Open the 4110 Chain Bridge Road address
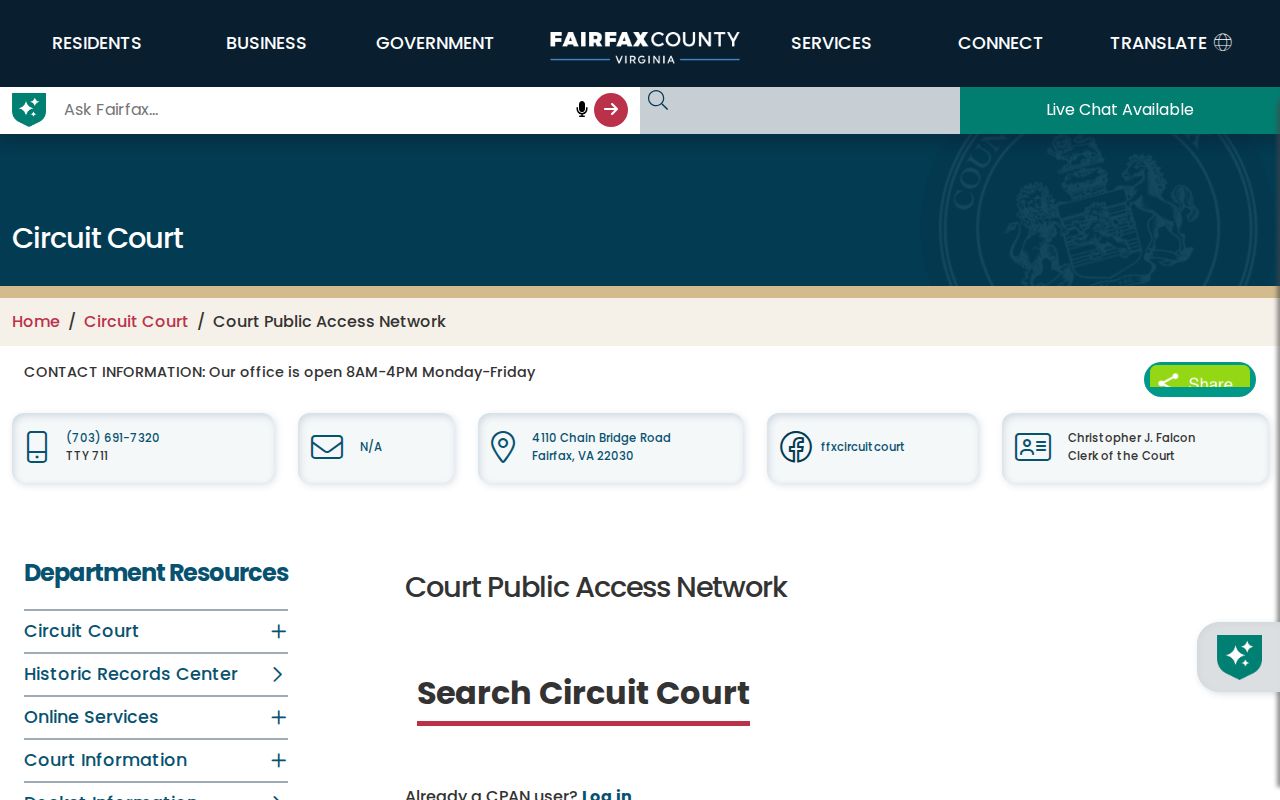The image size is (1280, 800). coord(601,447)
